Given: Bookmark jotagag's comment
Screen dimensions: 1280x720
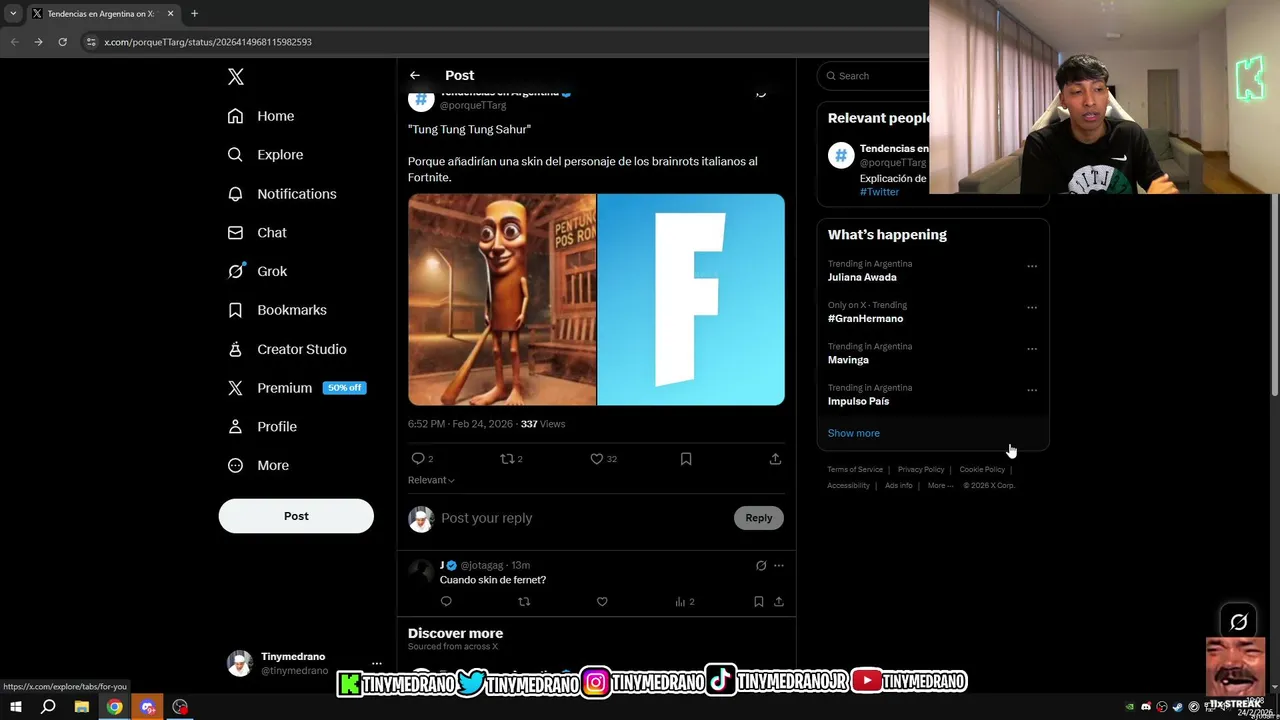Looking at the screenshot, I should (x=759, y=601).
